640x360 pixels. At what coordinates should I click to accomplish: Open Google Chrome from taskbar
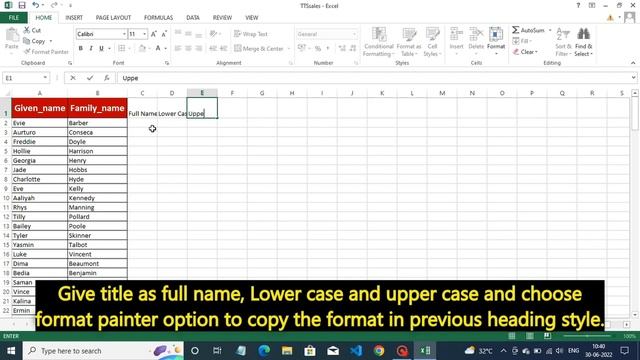[x=379, y=351]
